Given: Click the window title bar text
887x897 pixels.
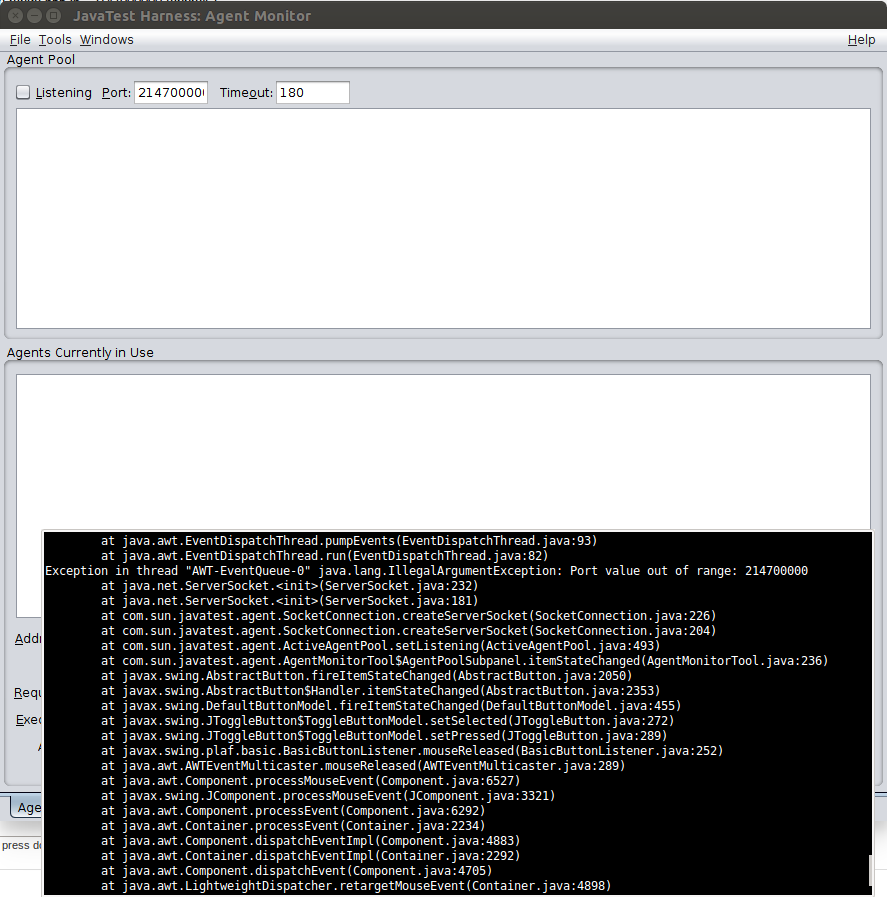Looking at the screenshot, I should click(x=192, y=16).
